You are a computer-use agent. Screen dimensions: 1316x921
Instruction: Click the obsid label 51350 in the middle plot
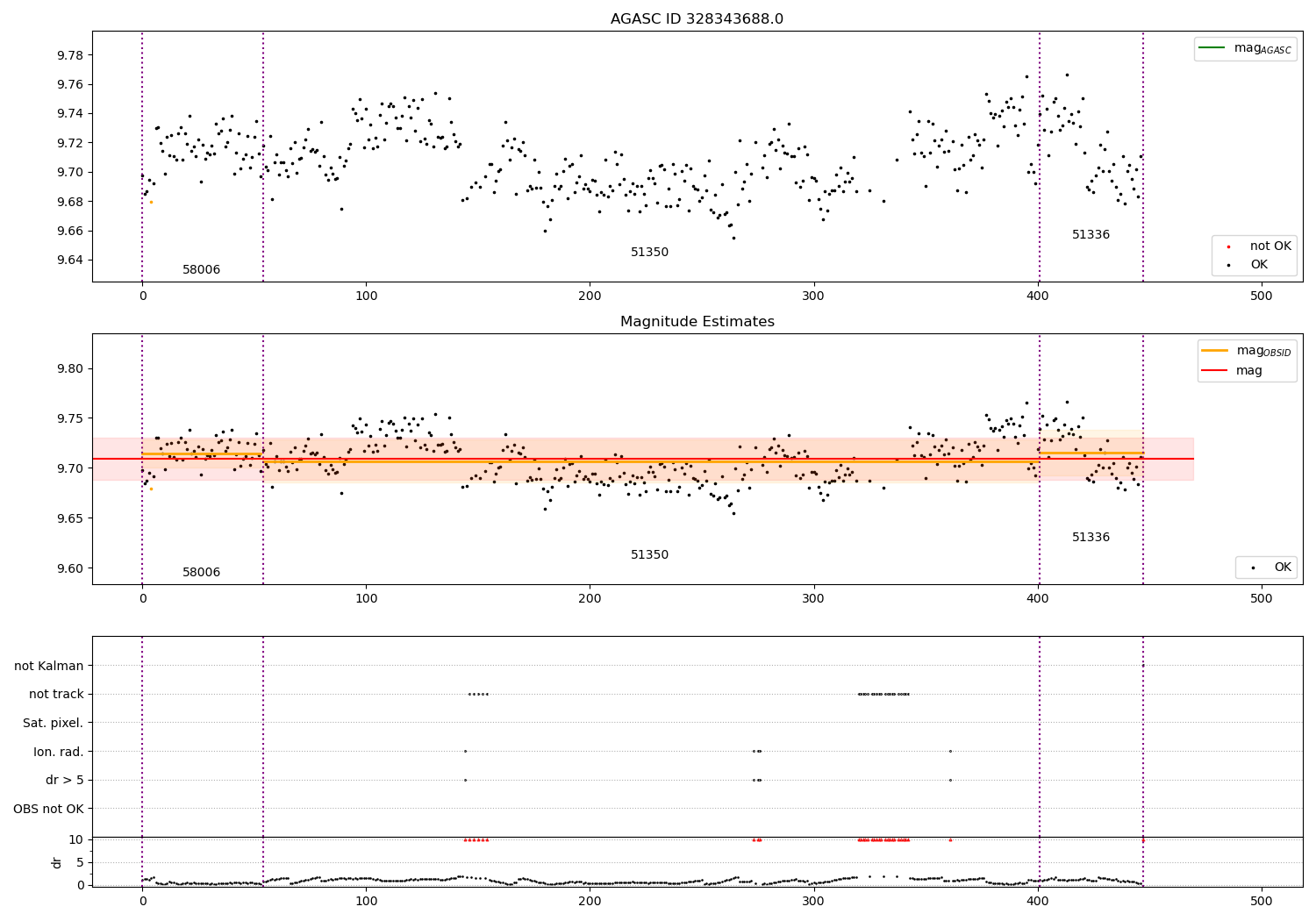649,555
